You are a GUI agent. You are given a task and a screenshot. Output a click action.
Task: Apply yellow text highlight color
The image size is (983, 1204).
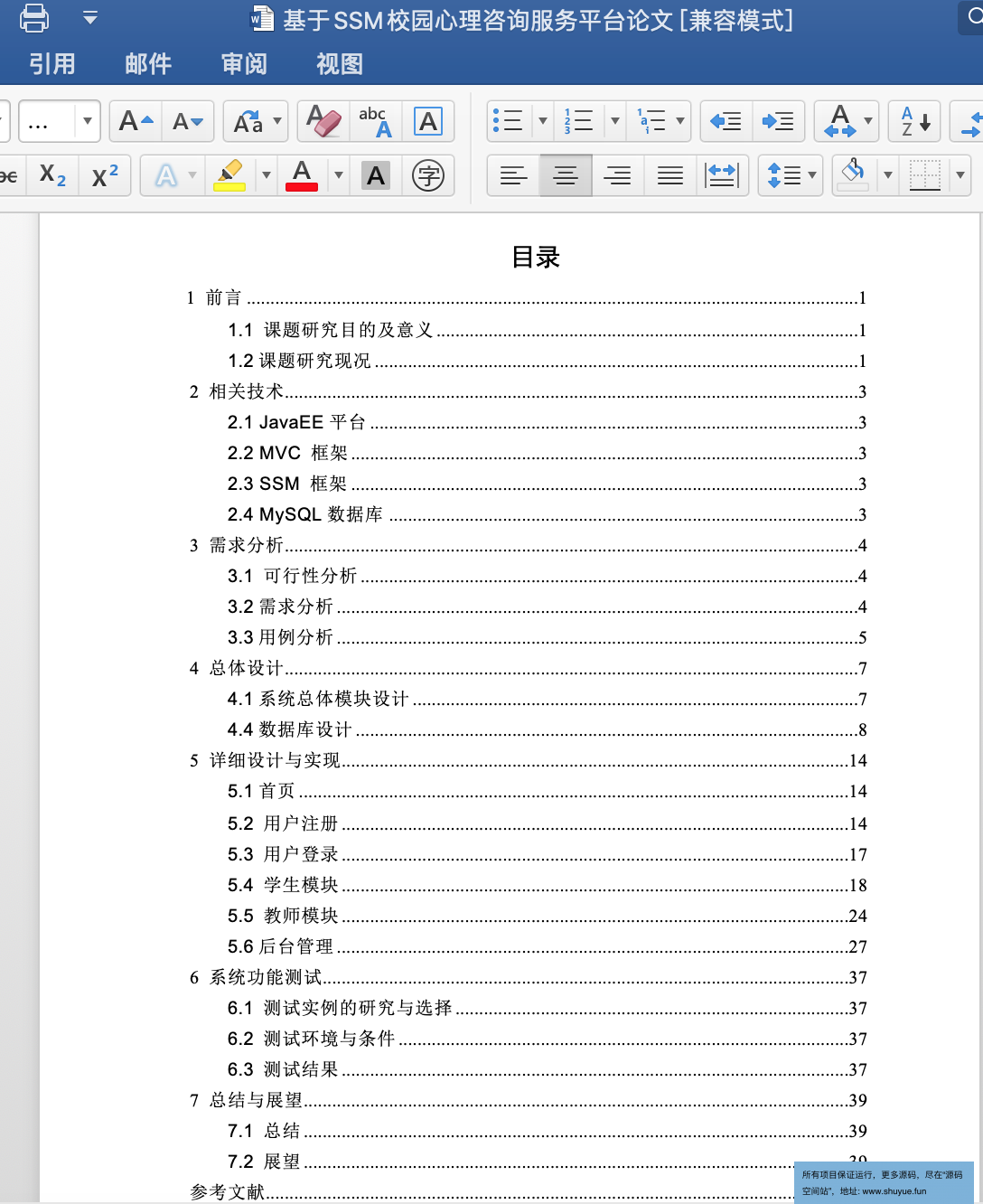(229, 175)
